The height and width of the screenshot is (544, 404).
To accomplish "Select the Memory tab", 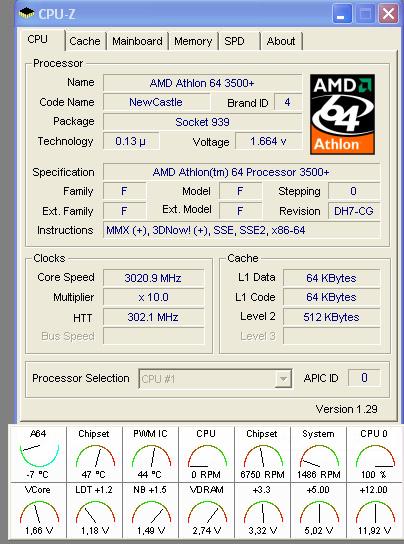I will [193, 41].
